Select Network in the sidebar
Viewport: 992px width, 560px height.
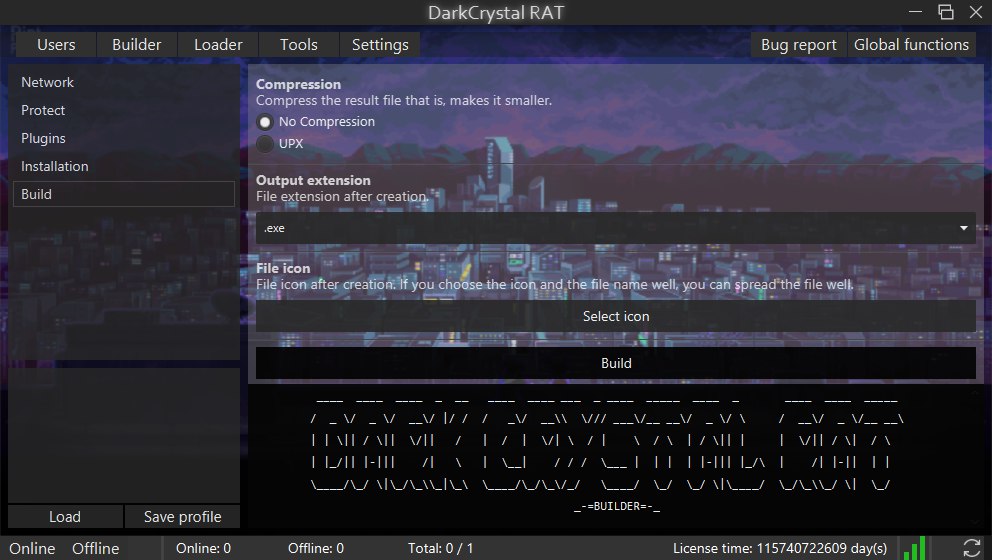pos(124,82)
